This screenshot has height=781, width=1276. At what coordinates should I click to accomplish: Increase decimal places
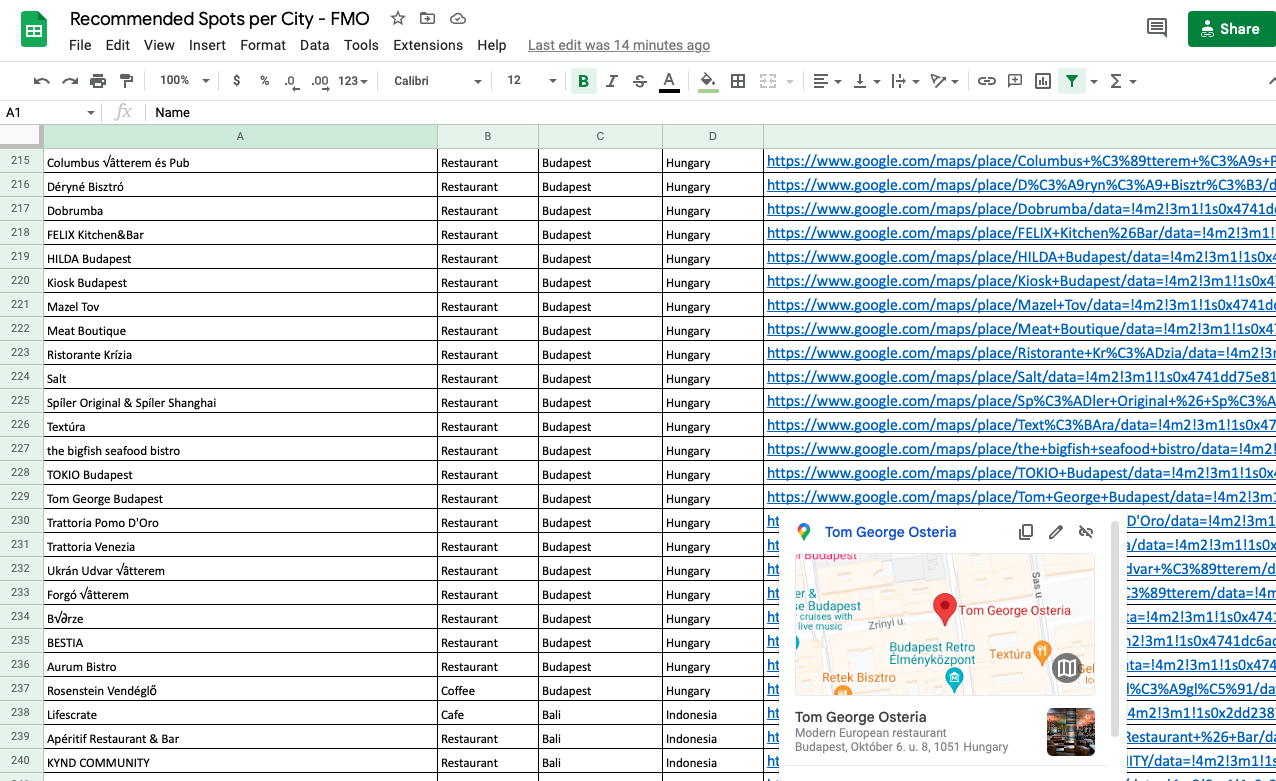[x=320, y=81]
